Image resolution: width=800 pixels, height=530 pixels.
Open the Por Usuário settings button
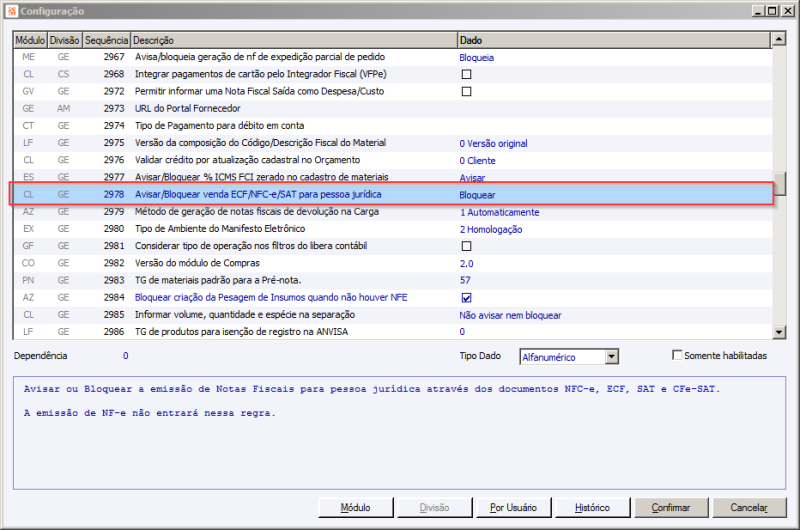[513, 508]
